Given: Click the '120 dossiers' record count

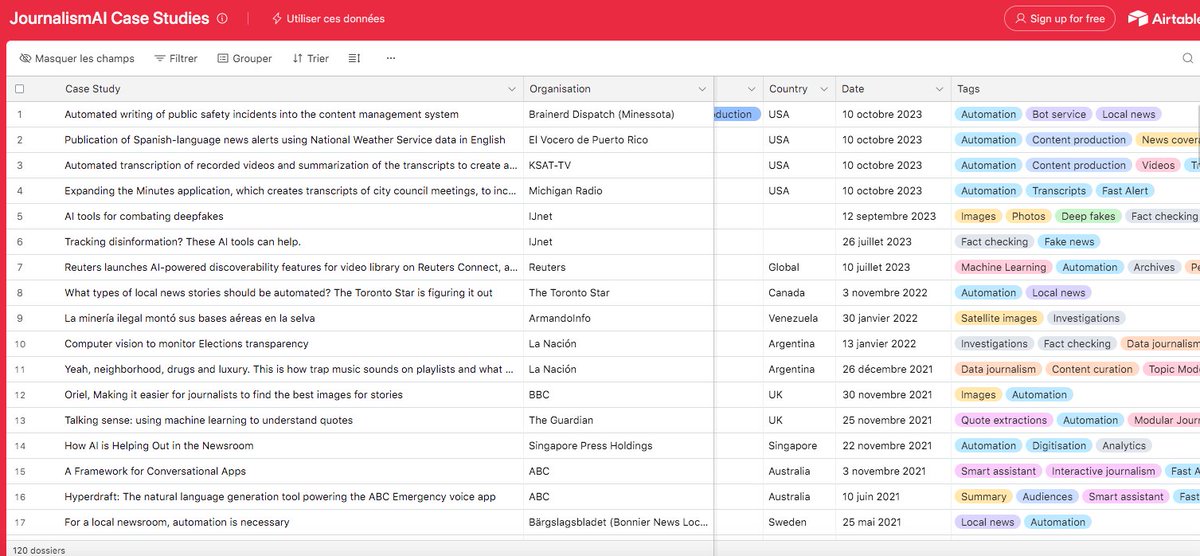Looking at the screenshot, I should (39, 550).
